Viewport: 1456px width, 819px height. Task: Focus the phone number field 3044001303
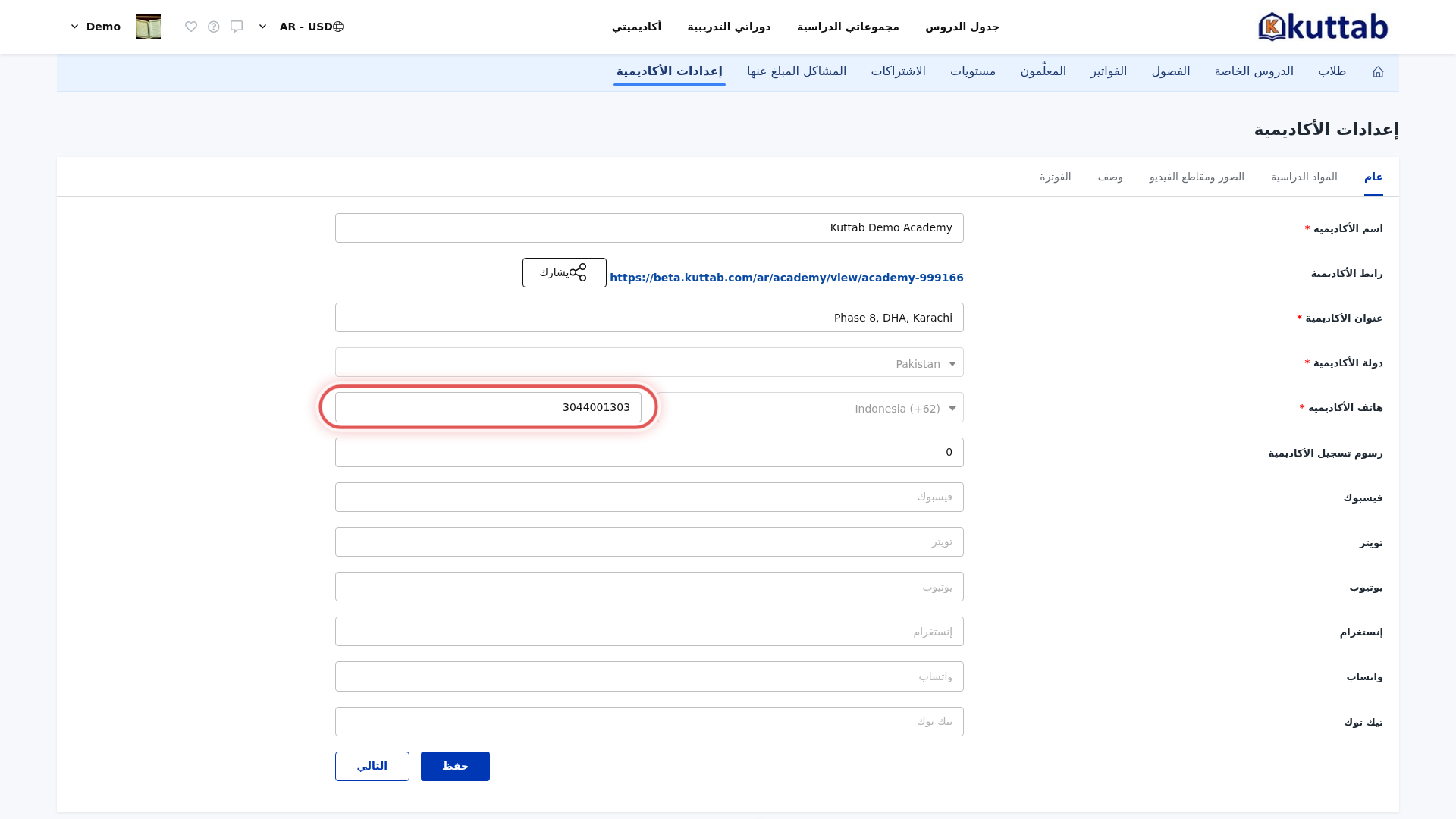click(x=488, y=408)
